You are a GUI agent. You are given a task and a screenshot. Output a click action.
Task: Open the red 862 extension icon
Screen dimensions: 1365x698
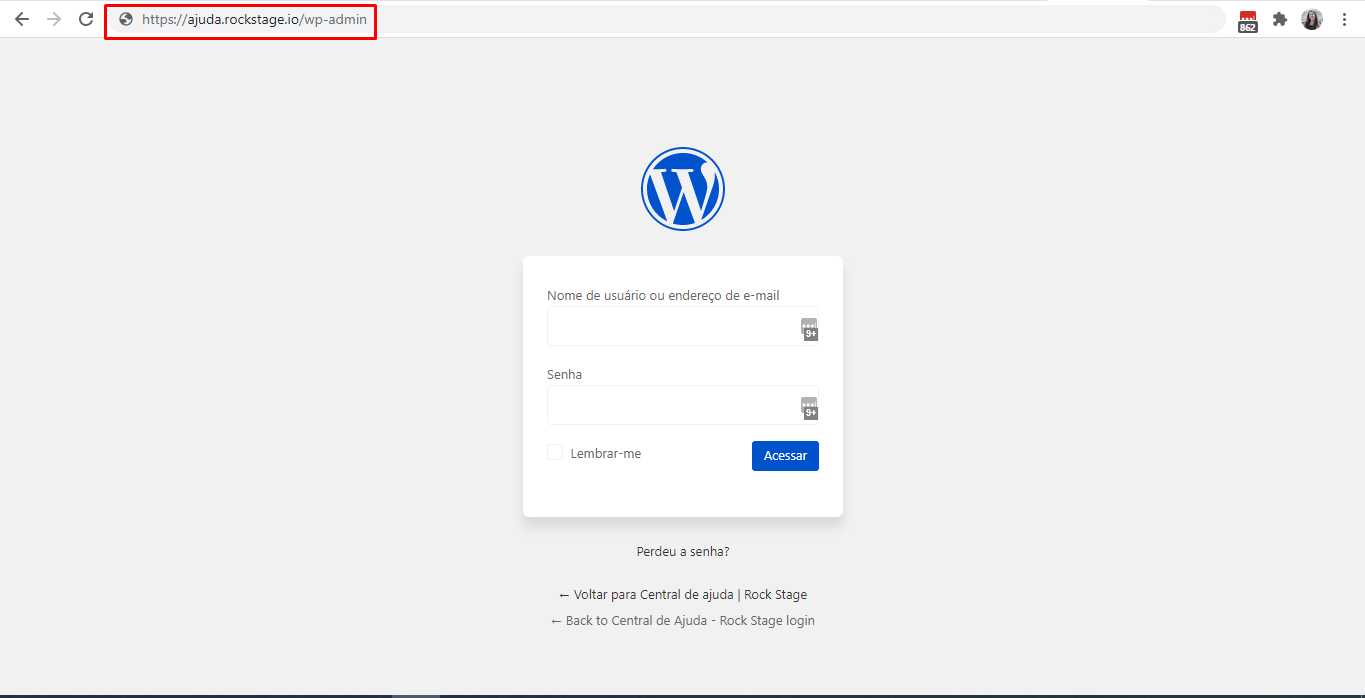coord(1248,20)
